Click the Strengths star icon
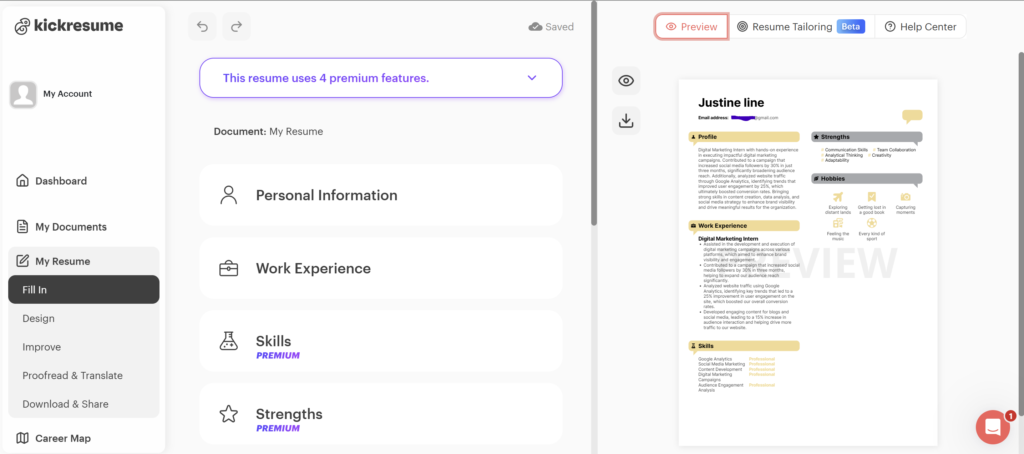The height and width of the screenshot is (454, 1024). click(229, 413)
